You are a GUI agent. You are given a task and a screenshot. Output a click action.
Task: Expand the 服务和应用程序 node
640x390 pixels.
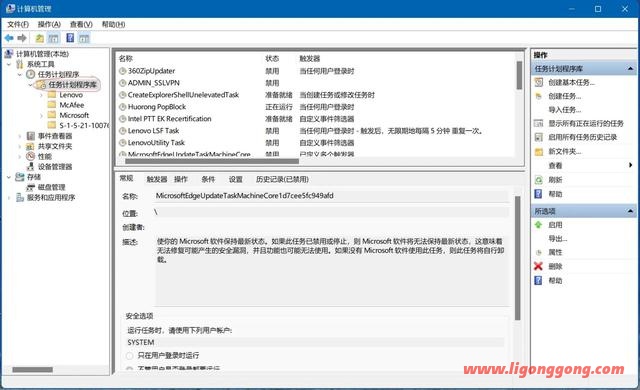9,197
